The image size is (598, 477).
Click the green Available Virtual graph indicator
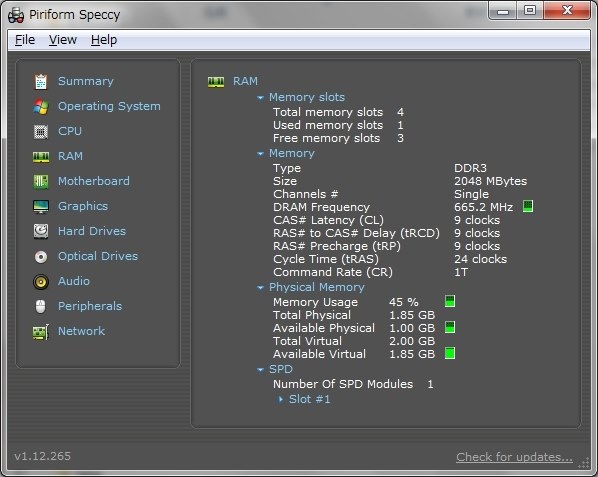point(450,353)
